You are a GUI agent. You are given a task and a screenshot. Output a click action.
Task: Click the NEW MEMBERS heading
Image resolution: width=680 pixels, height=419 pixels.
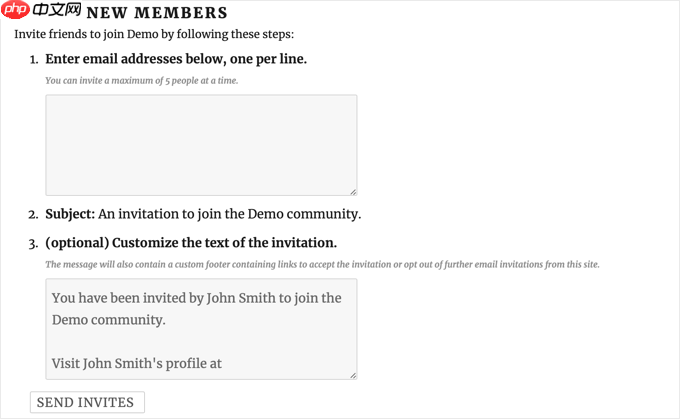pyautogui.click(x=157, y=13)
